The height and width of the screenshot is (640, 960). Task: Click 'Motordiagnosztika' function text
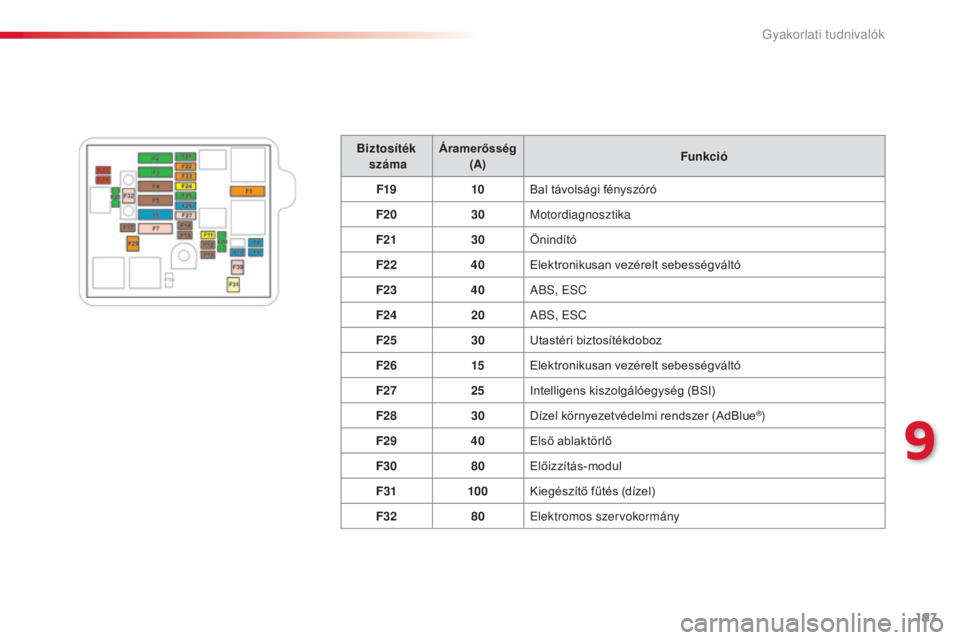point(580,214)
